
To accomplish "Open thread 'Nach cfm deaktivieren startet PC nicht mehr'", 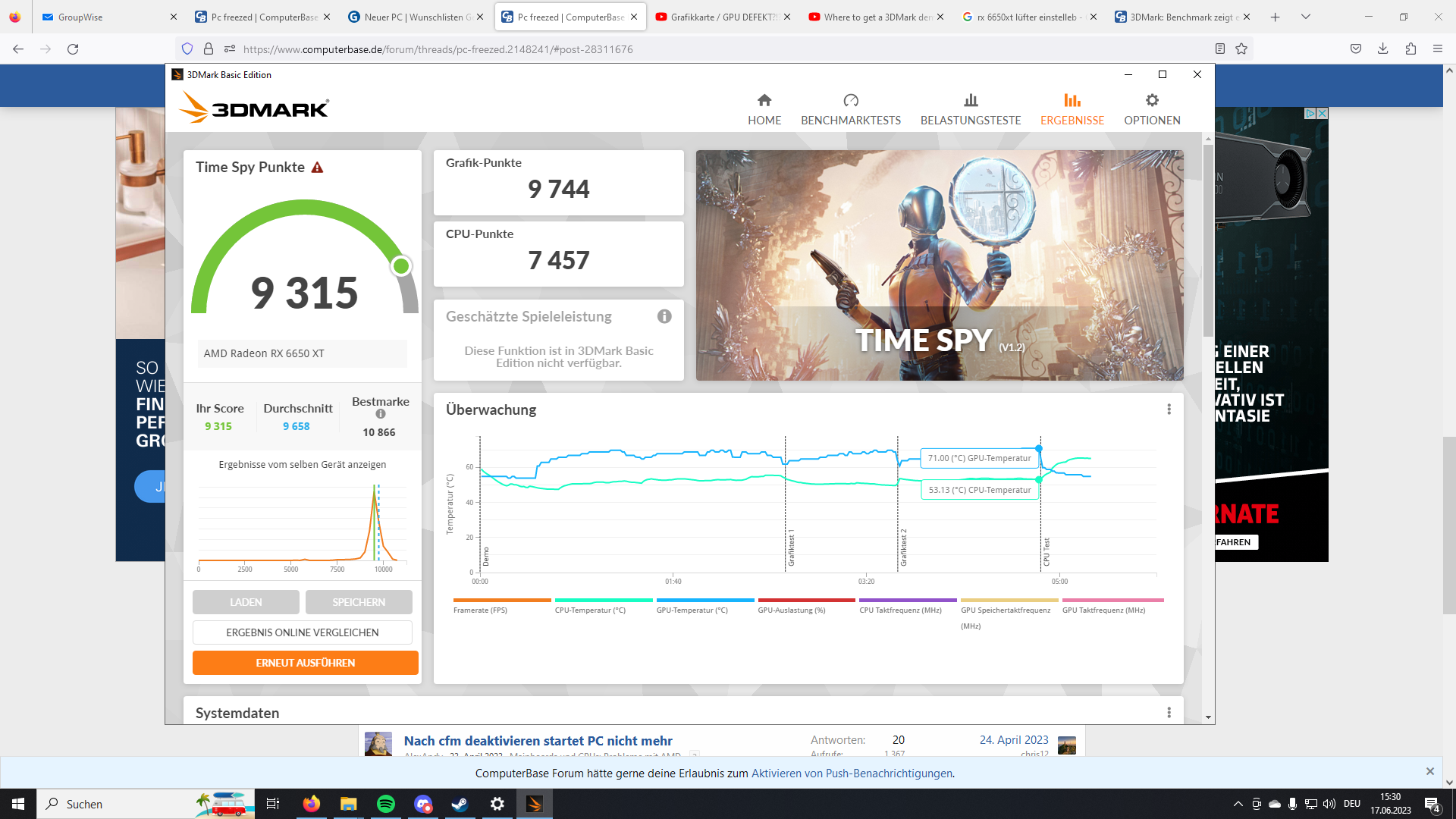I will 538,741.
